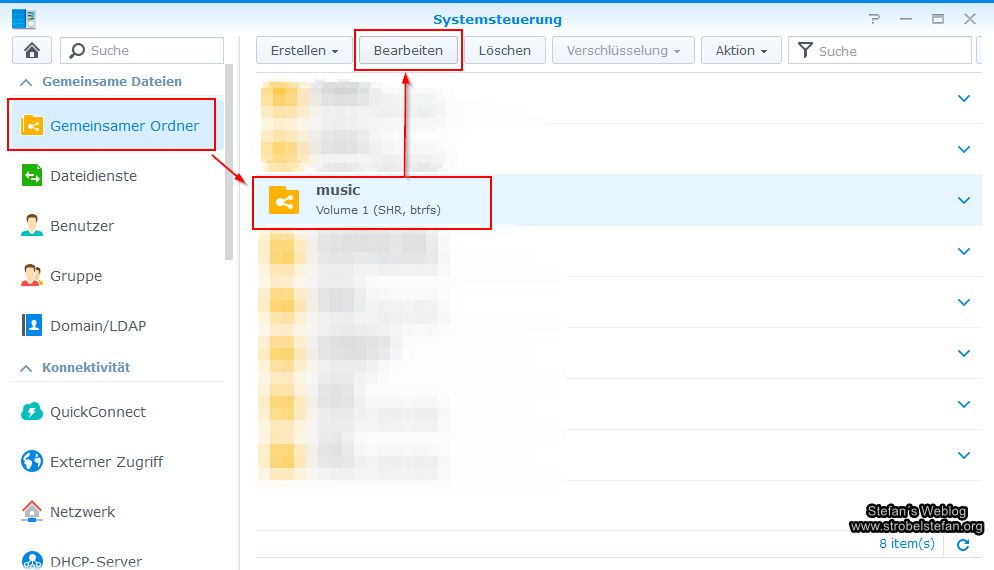This screenshot has height=570, width=994.
Task: Open Dateidienste label in sidebar
Action: click(x=93, y=176)
